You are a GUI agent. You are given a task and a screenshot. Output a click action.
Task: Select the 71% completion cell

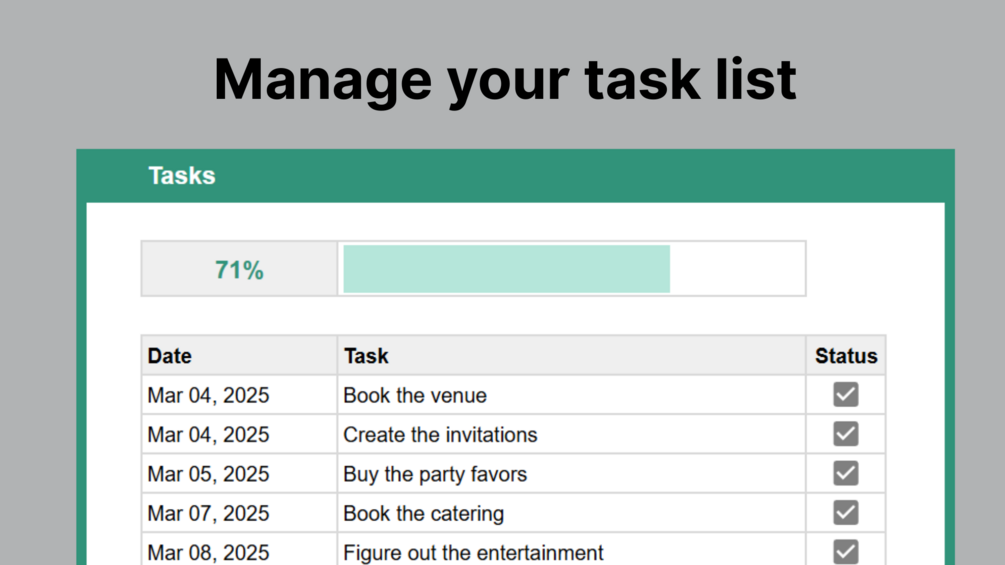click(239, 270)
